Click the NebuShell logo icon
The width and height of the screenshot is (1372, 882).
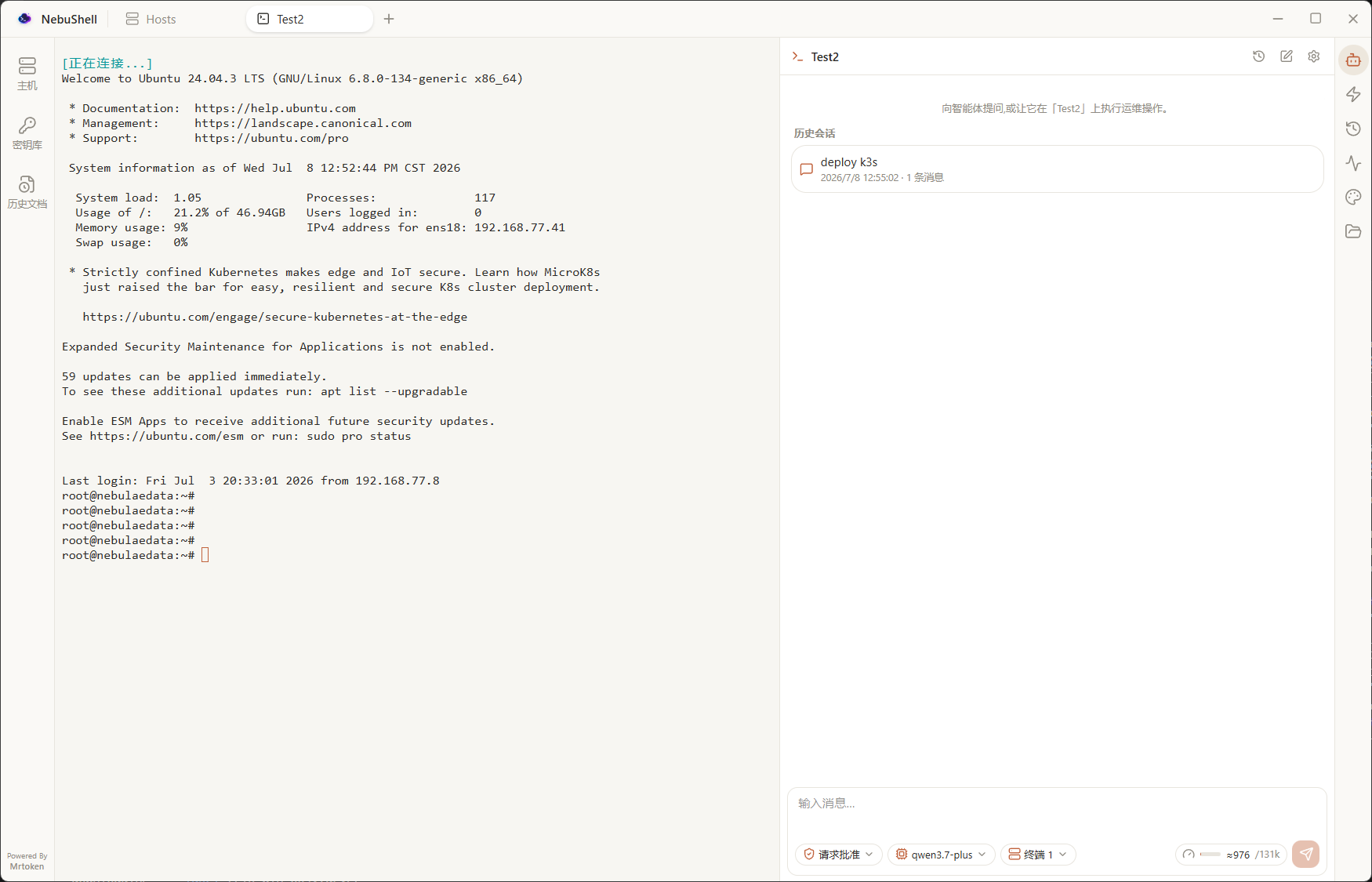click(25, 19)
